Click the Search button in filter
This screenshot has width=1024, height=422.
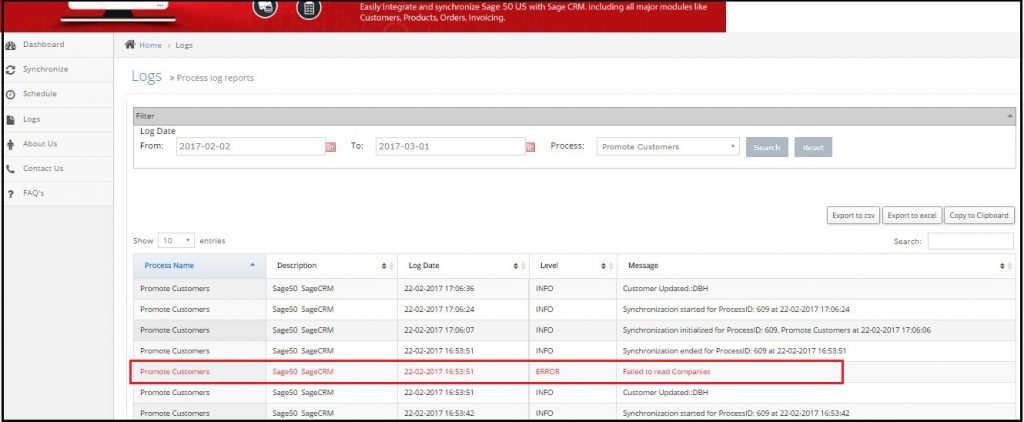tap(767, 147)
